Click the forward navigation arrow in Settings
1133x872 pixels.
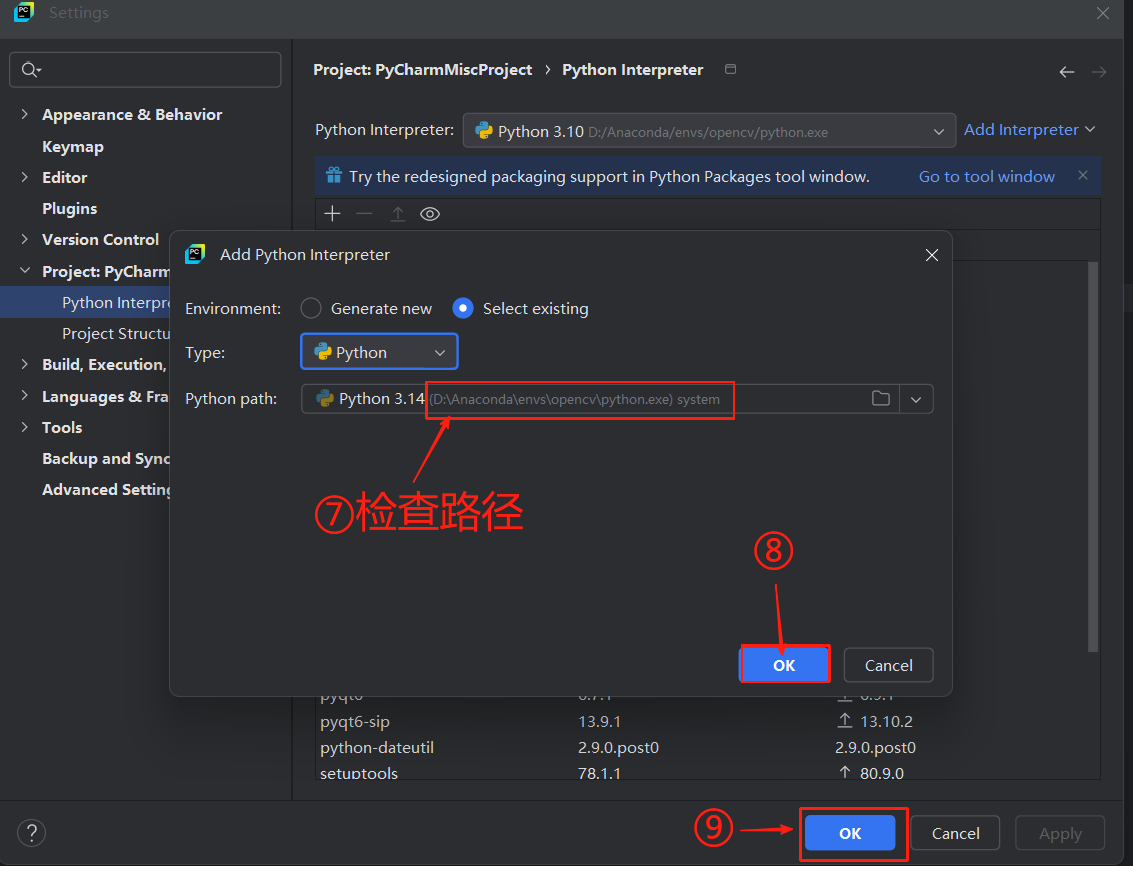(1099, 72)
